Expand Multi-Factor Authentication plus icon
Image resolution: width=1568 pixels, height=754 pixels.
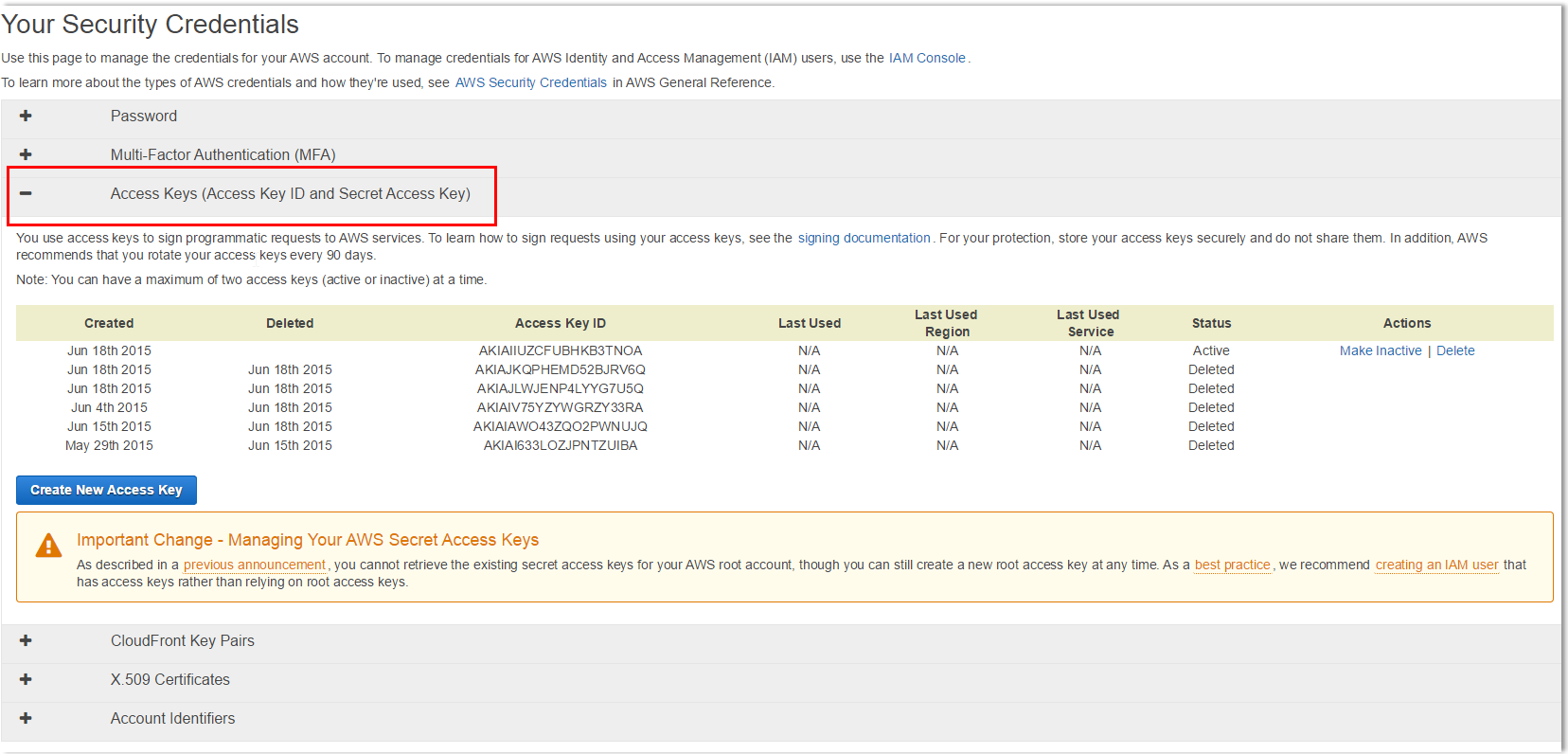point(26,154)
